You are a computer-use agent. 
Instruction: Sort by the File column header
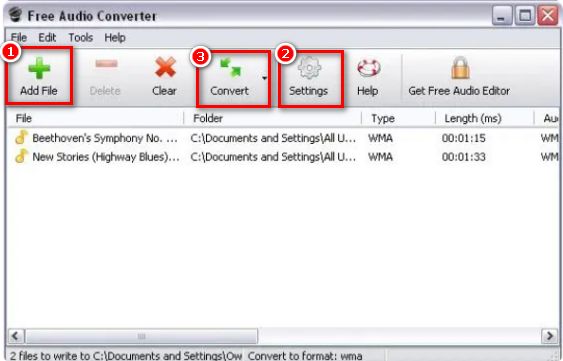point(96,118)
